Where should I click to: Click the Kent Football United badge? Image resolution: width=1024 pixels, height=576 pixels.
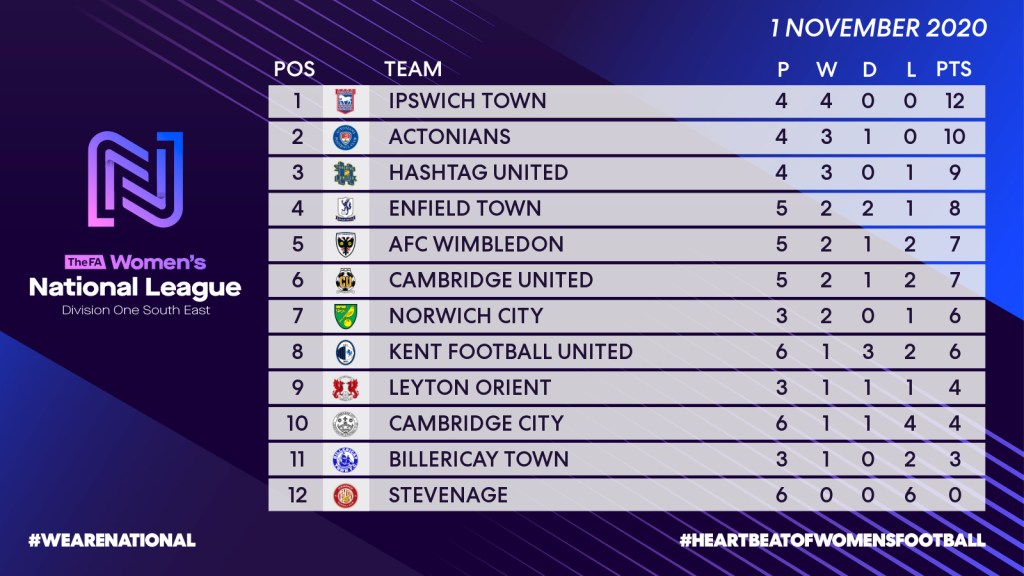pyautogui.click(x=345, y=352)
